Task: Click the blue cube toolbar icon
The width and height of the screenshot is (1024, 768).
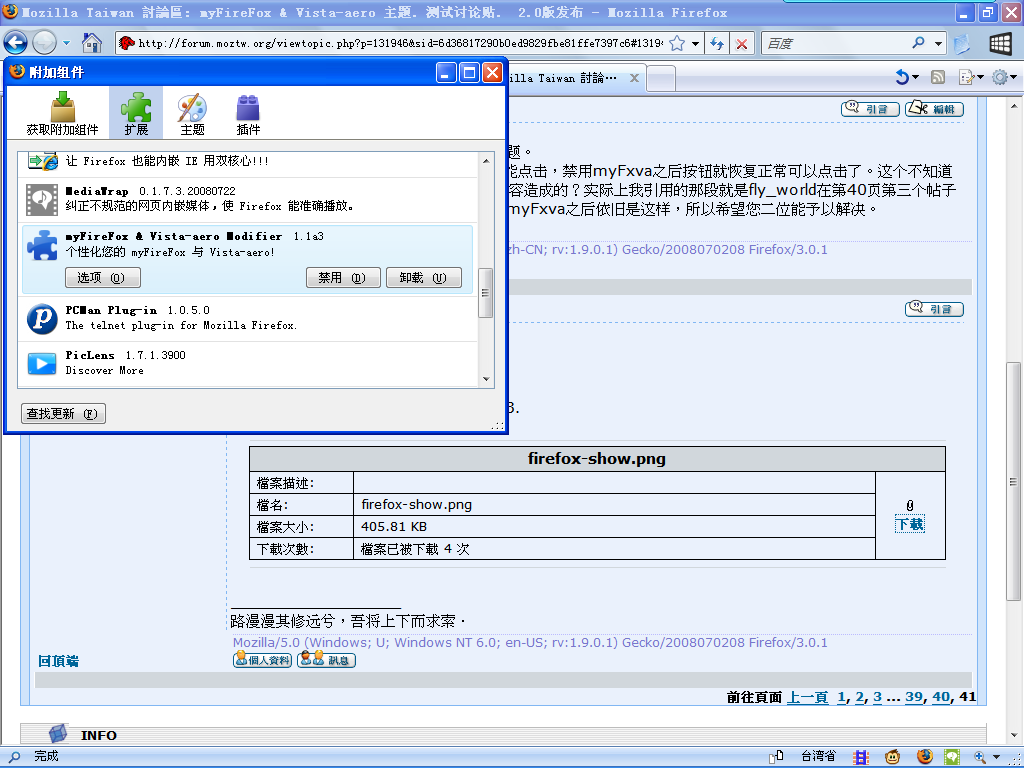Action: tap(962, 43)
